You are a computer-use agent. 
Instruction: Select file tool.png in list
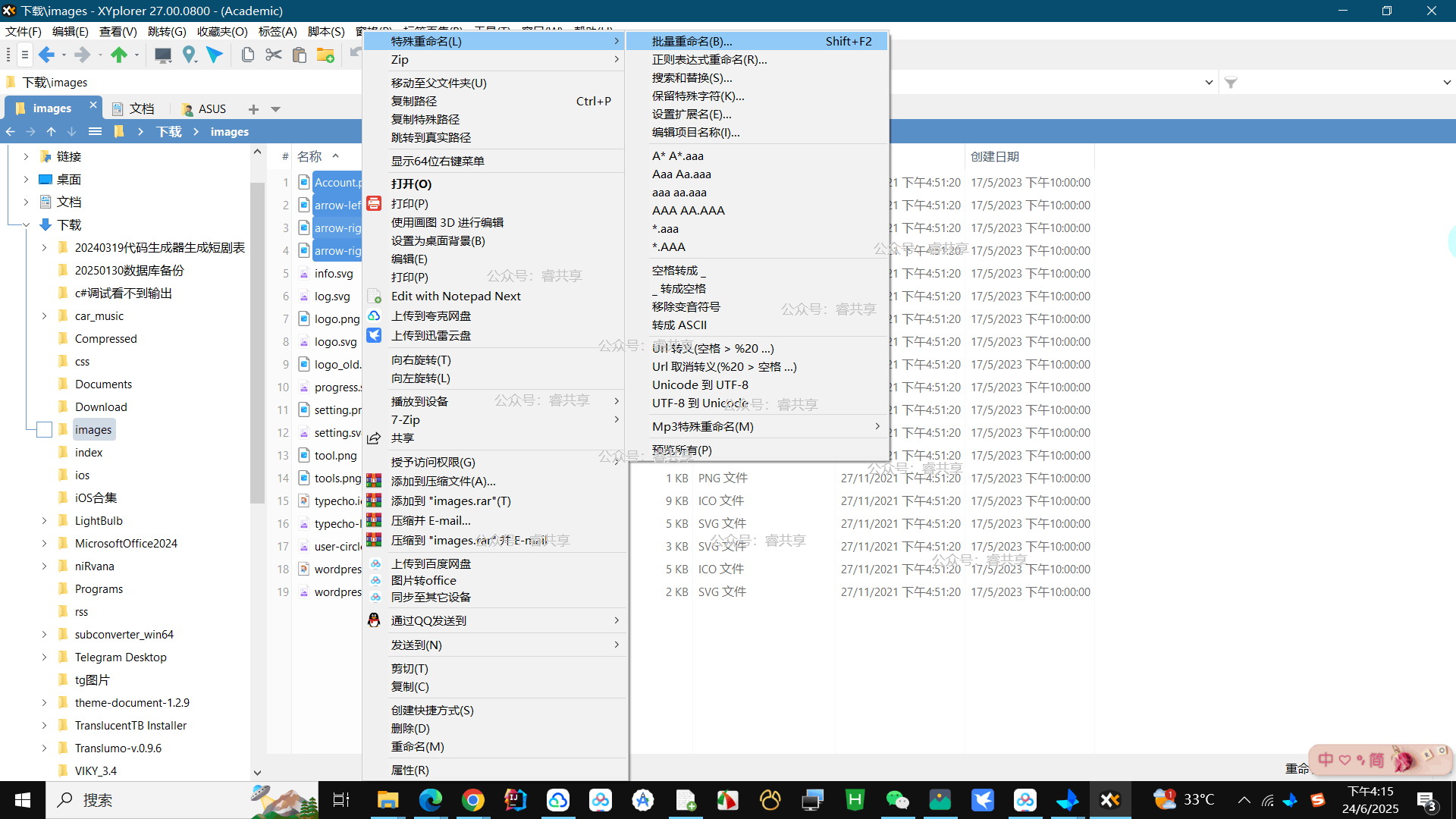335,455
